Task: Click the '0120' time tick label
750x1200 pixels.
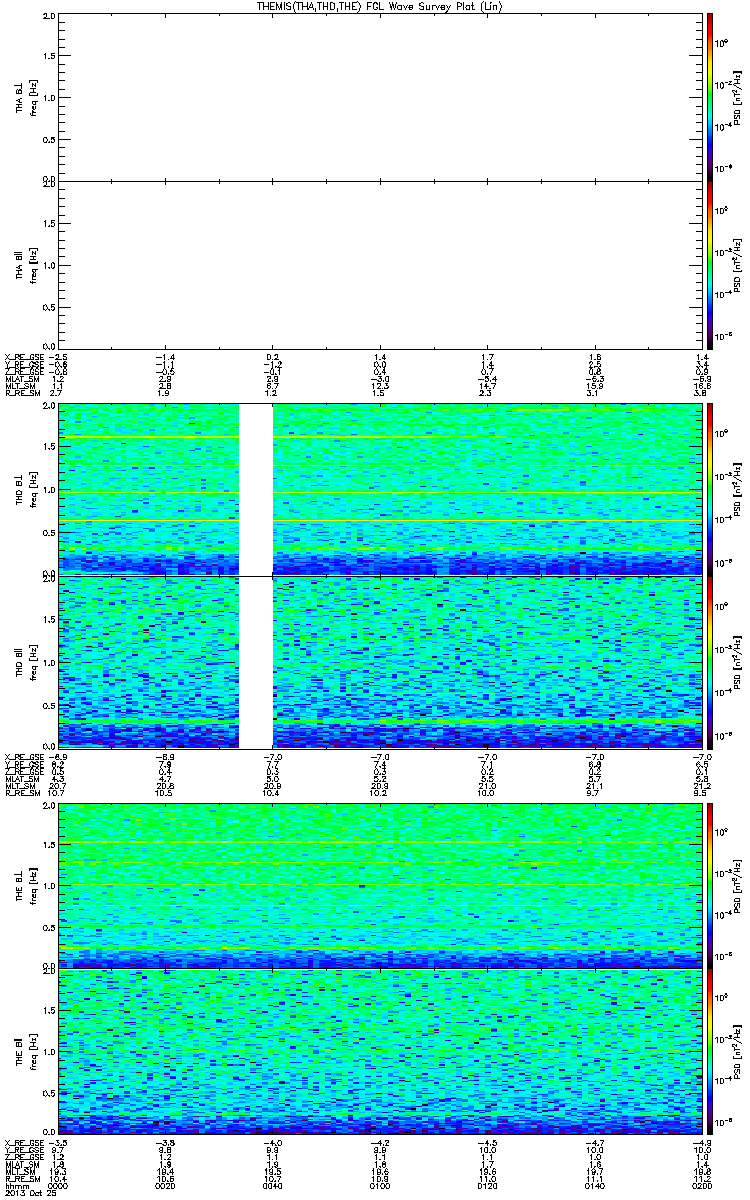Action: (x=486, y=1187)
